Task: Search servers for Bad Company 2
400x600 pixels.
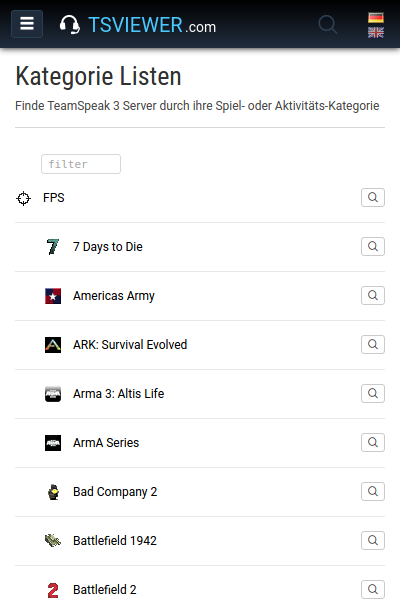Action: (x=373, y=491)
